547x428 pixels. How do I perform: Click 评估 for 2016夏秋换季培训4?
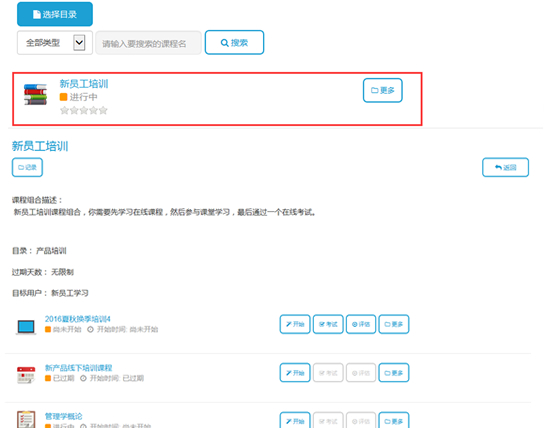[361, 324]
